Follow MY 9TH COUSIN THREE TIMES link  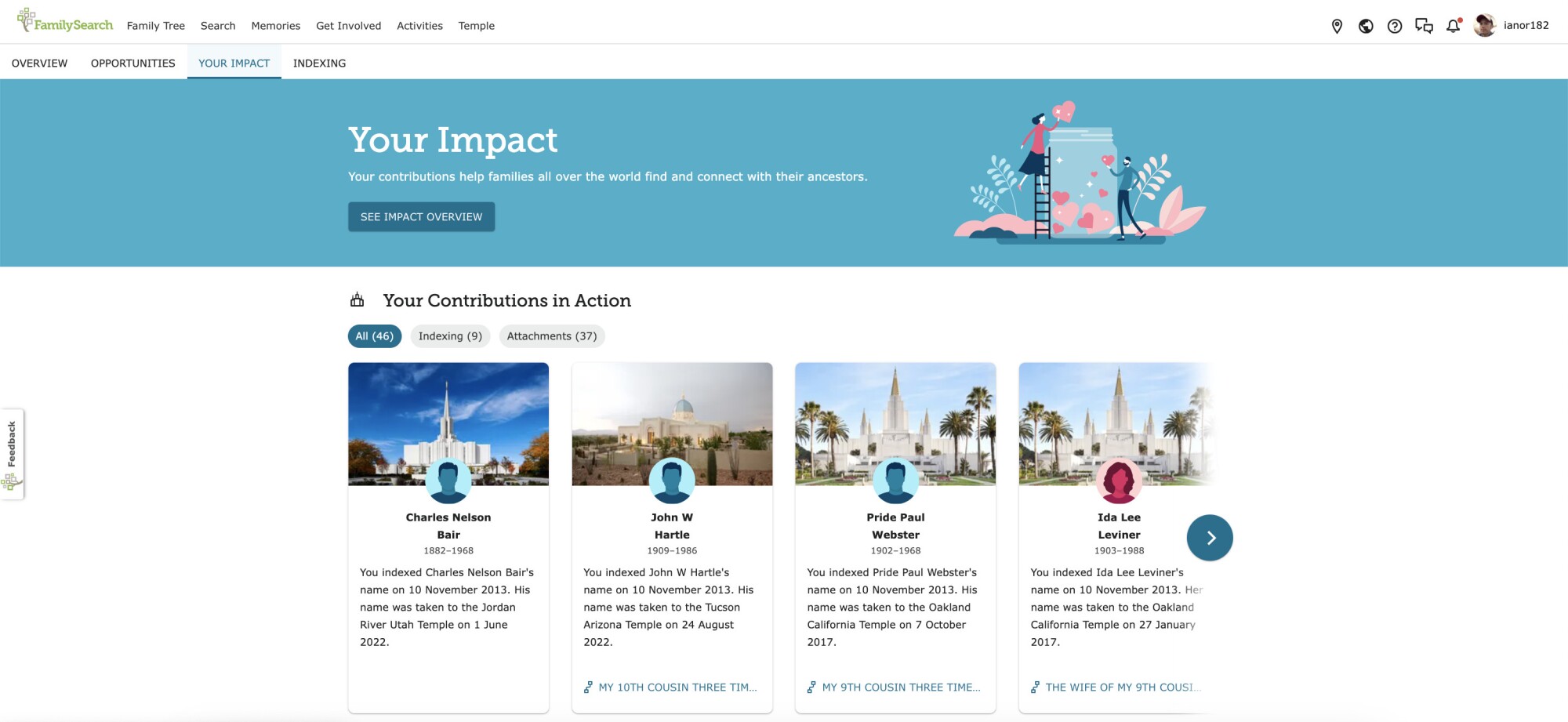coord(900,687)
